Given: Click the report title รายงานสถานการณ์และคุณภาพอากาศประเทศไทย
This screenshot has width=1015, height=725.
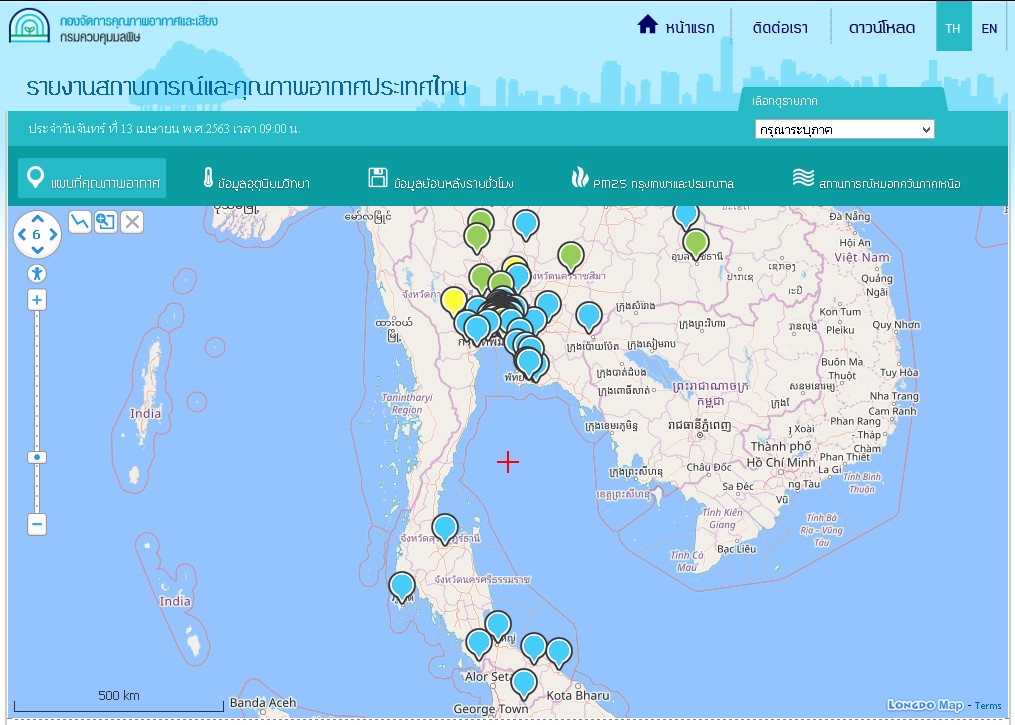Looking at the screenshot, I should (246, 87).
